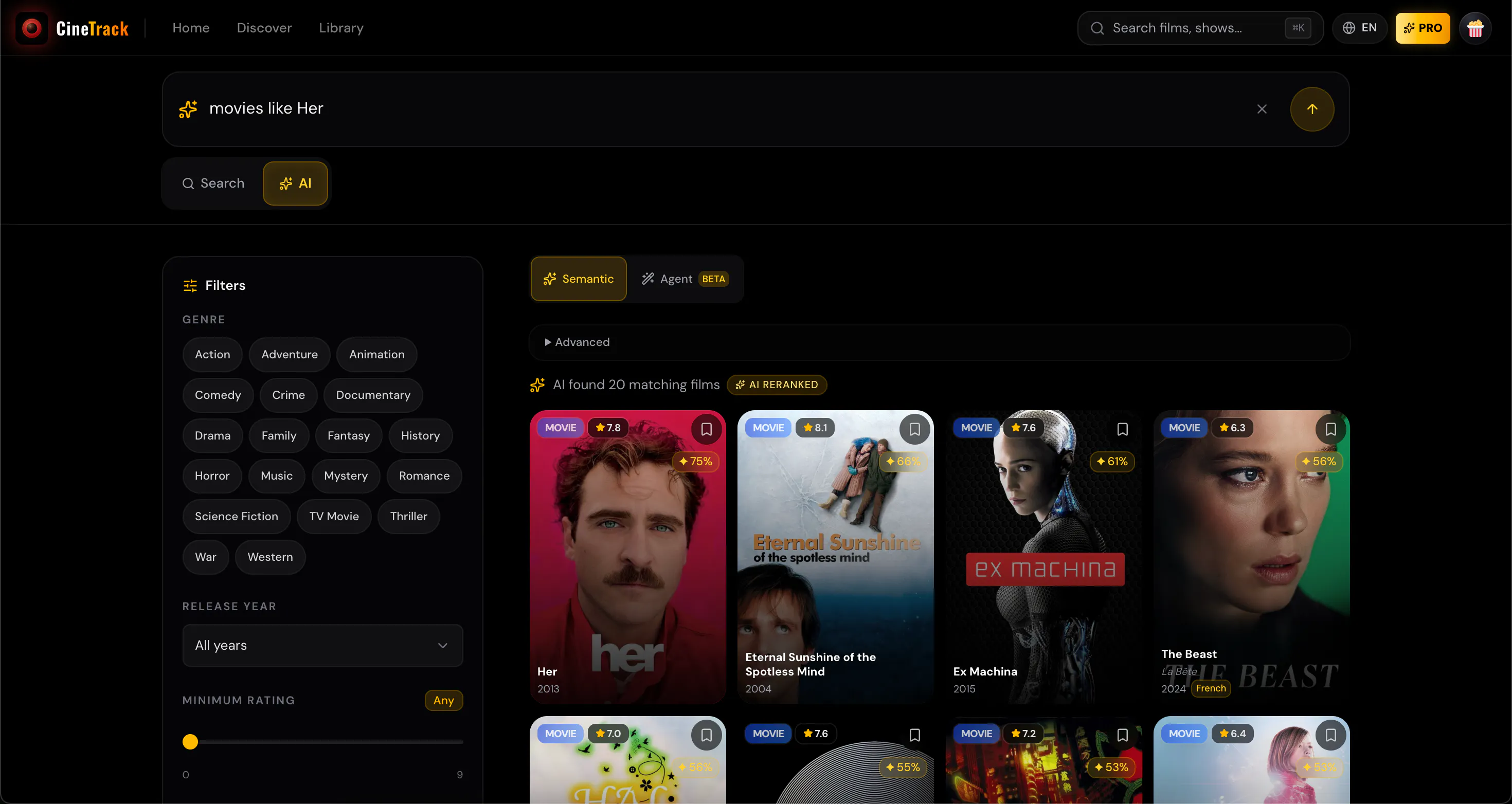Toggle the TV Movie genre chip
Viewport: 1512px width, 804px height.
334,517
